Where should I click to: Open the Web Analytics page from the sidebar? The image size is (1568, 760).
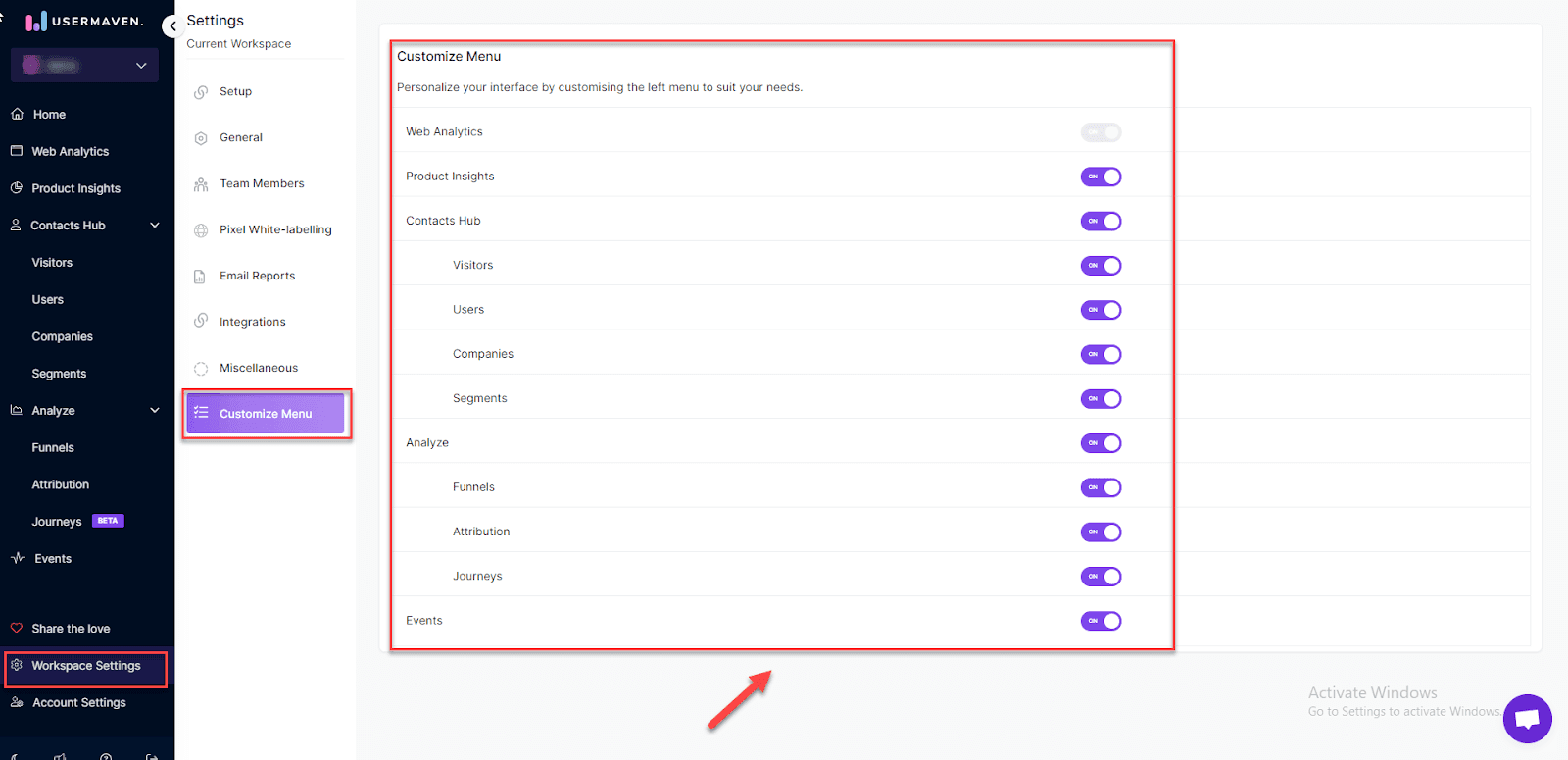70,151
